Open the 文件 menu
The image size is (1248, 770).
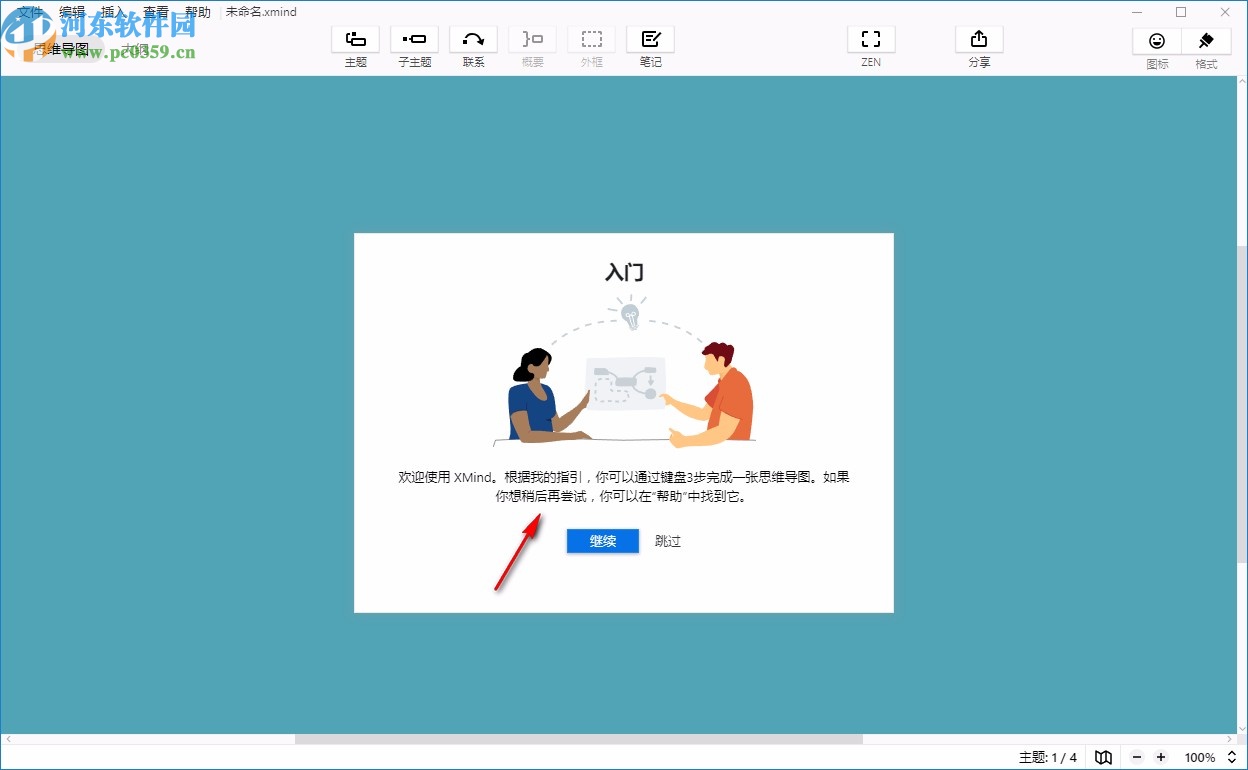(x=30, y=11)
